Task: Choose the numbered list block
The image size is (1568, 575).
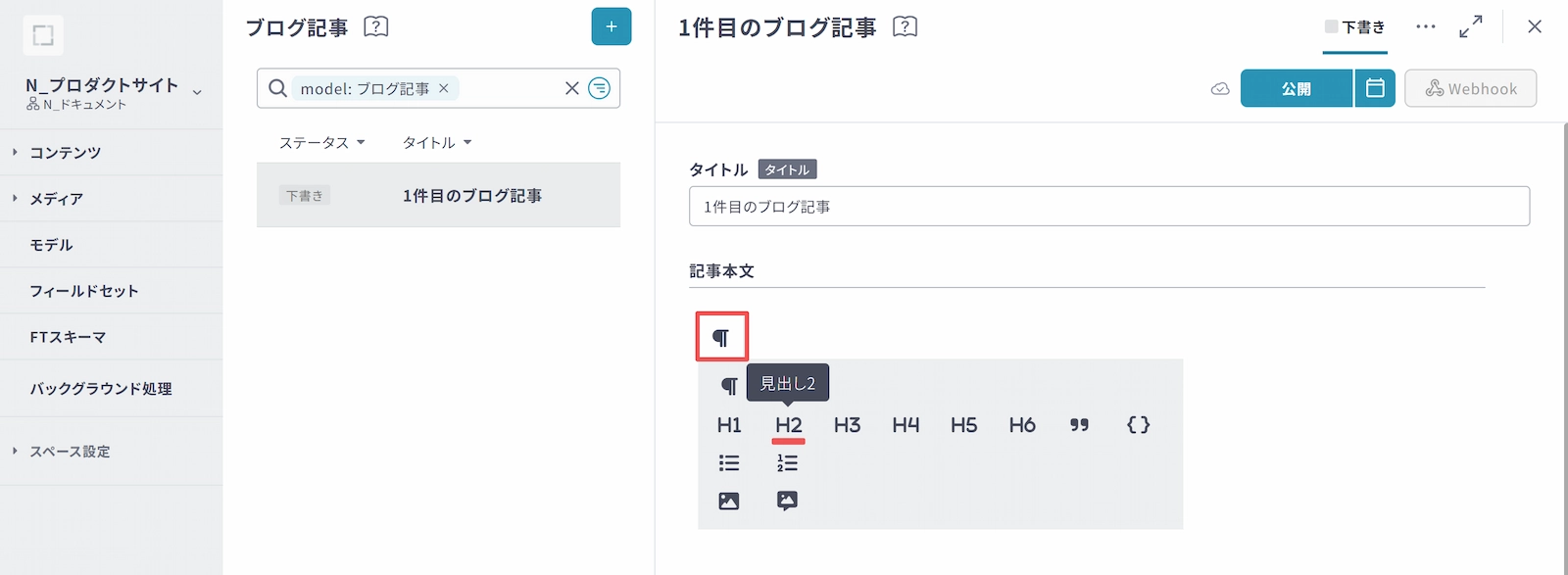Action: [787, 463]
